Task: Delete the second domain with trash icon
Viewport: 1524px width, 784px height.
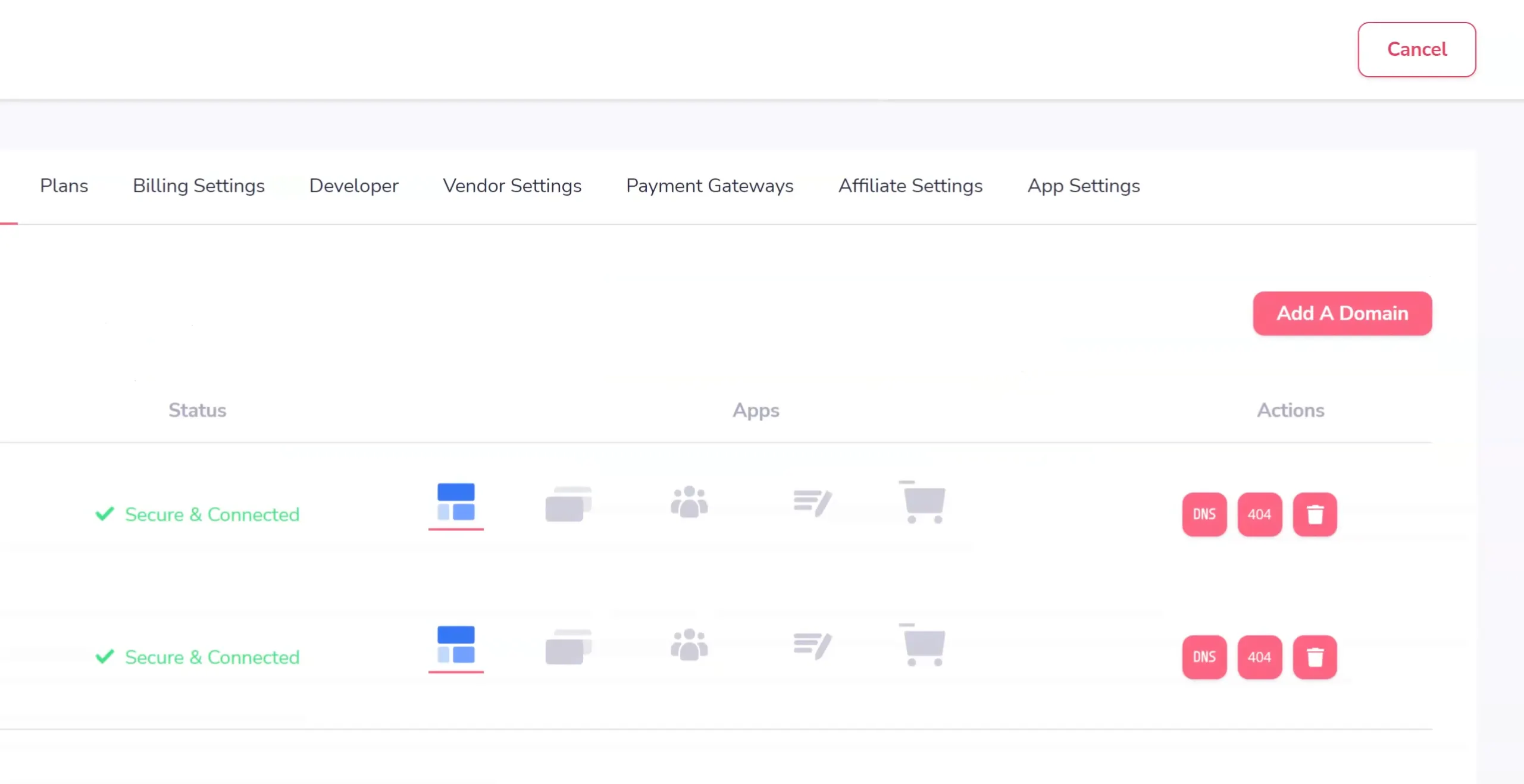Action: click(1315, 657)
